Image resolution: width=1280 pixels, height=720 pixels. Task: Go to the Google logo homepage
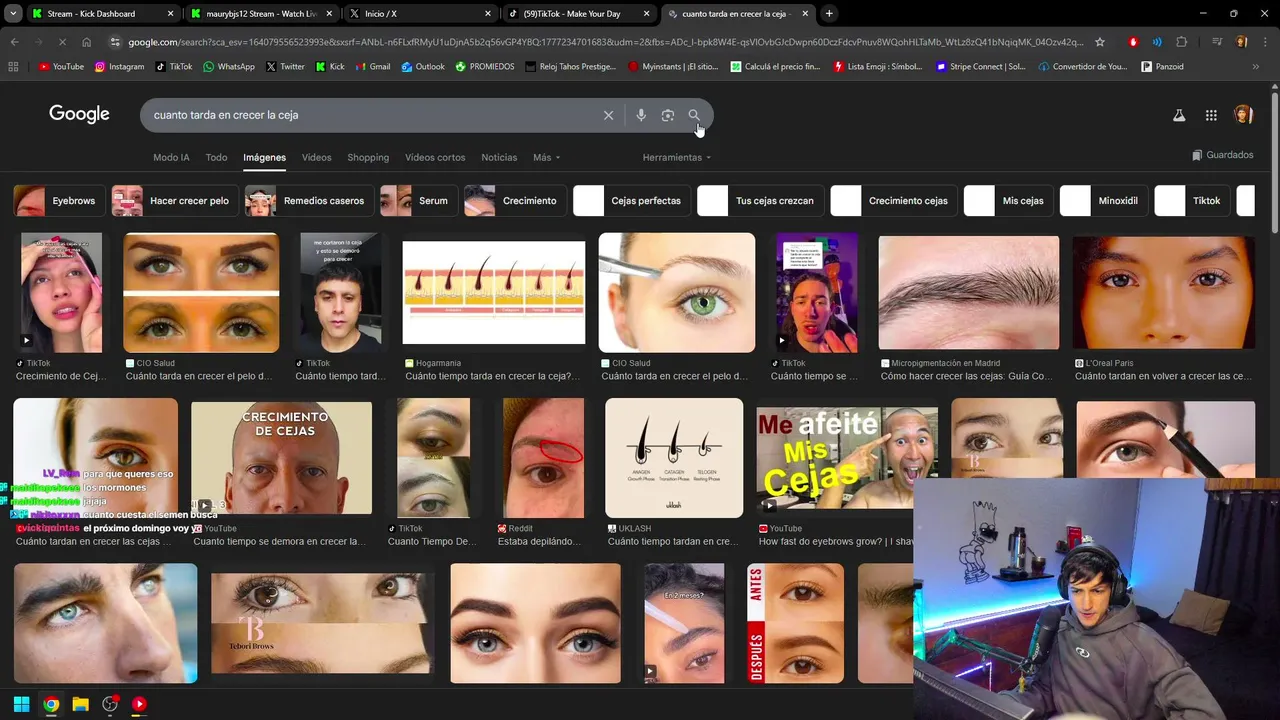(79, 114)
